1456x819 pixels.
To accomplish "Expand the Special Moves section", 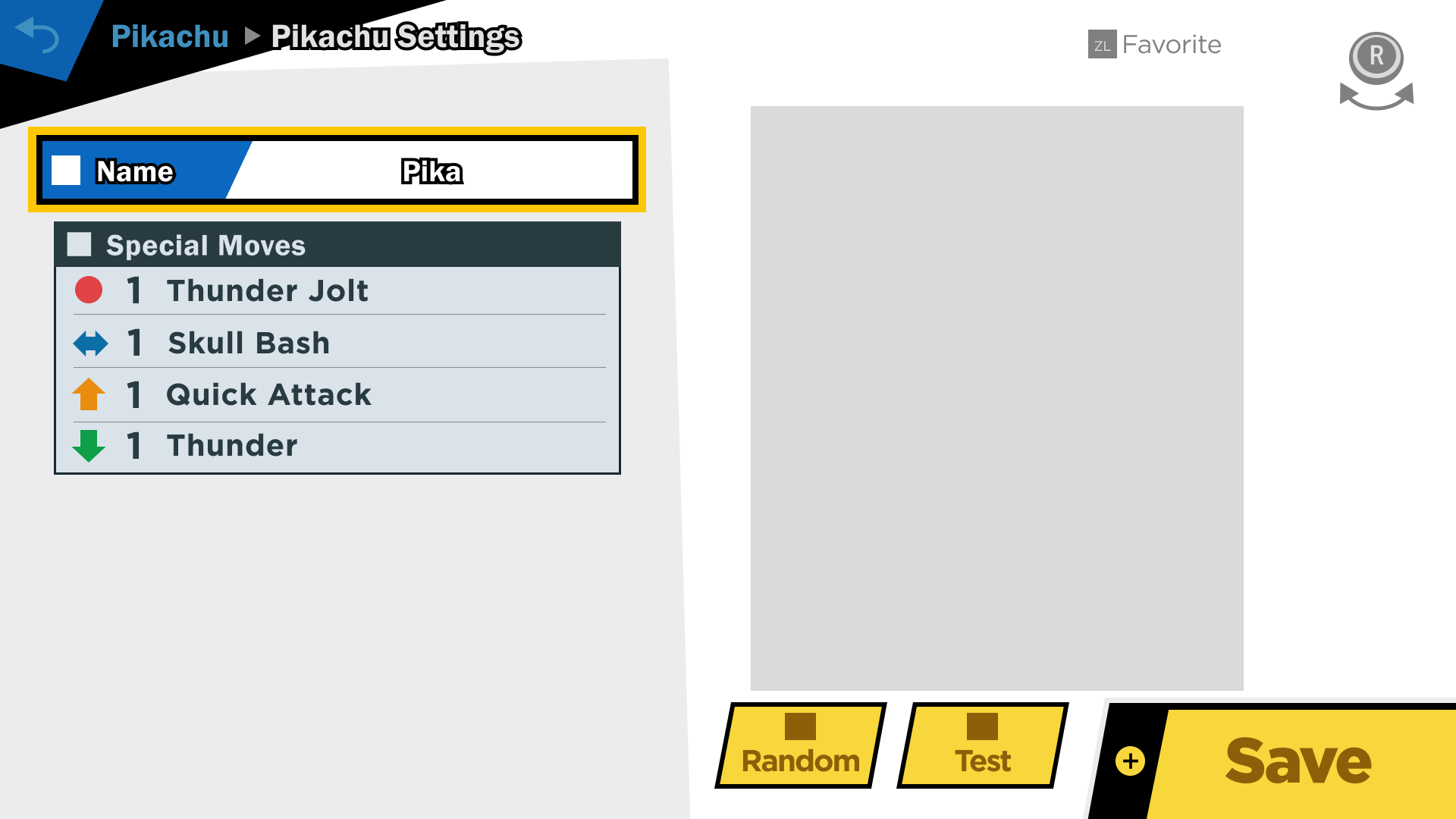I will coord(338,244).
